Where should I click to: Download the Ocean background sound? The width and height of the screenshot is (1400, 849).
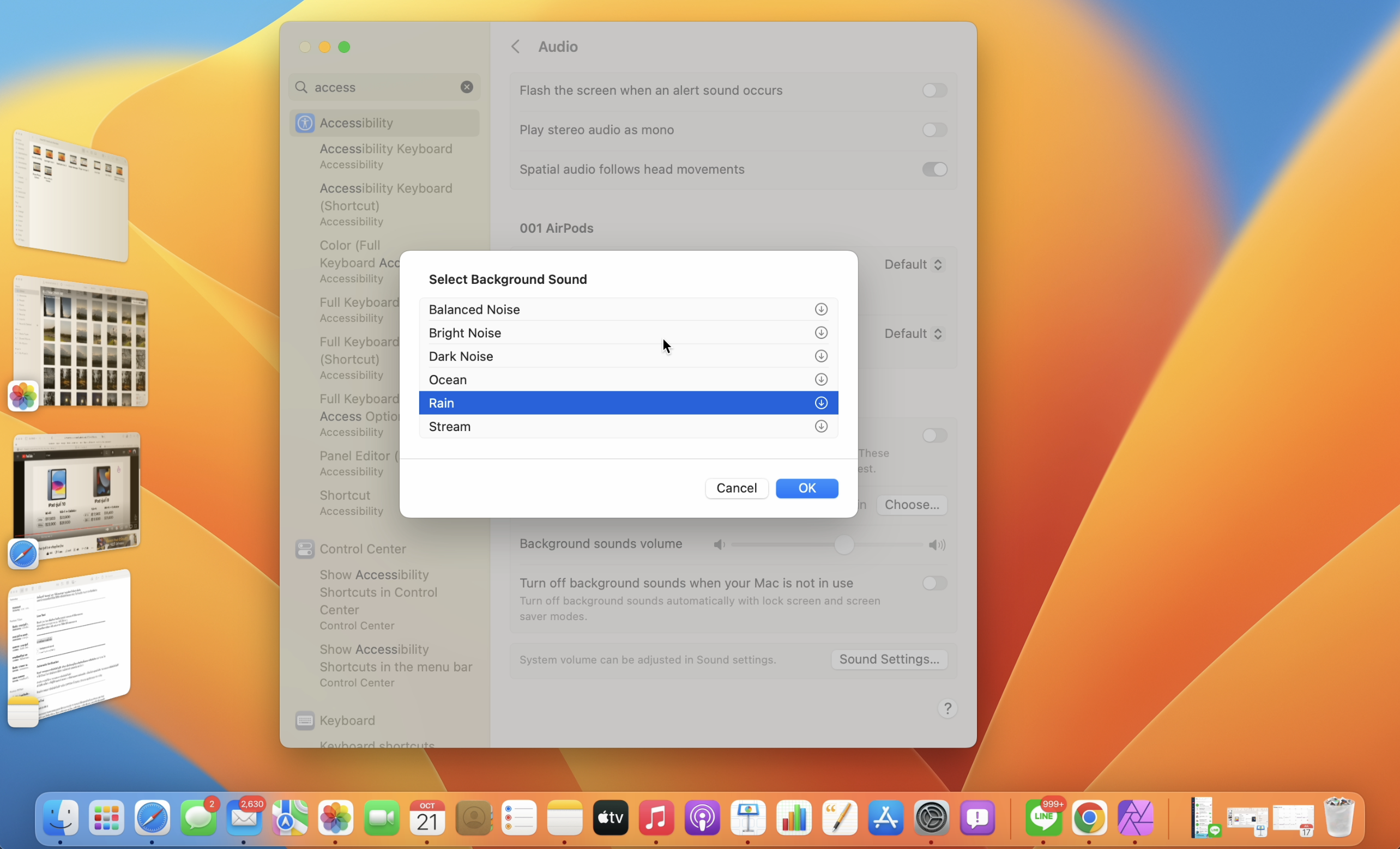pos(820,379)
